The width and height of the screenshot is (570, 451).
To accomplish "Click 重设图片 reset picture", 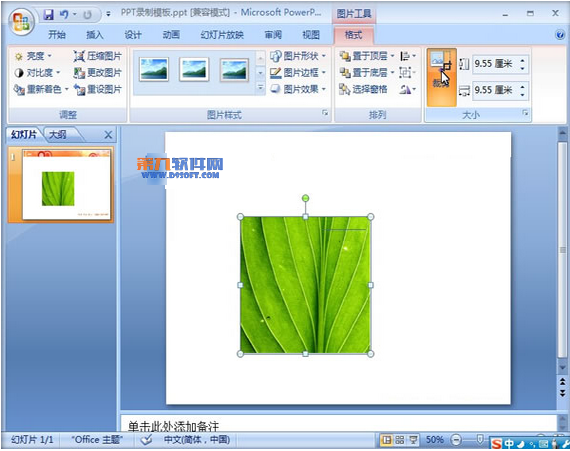I will 97,89.
